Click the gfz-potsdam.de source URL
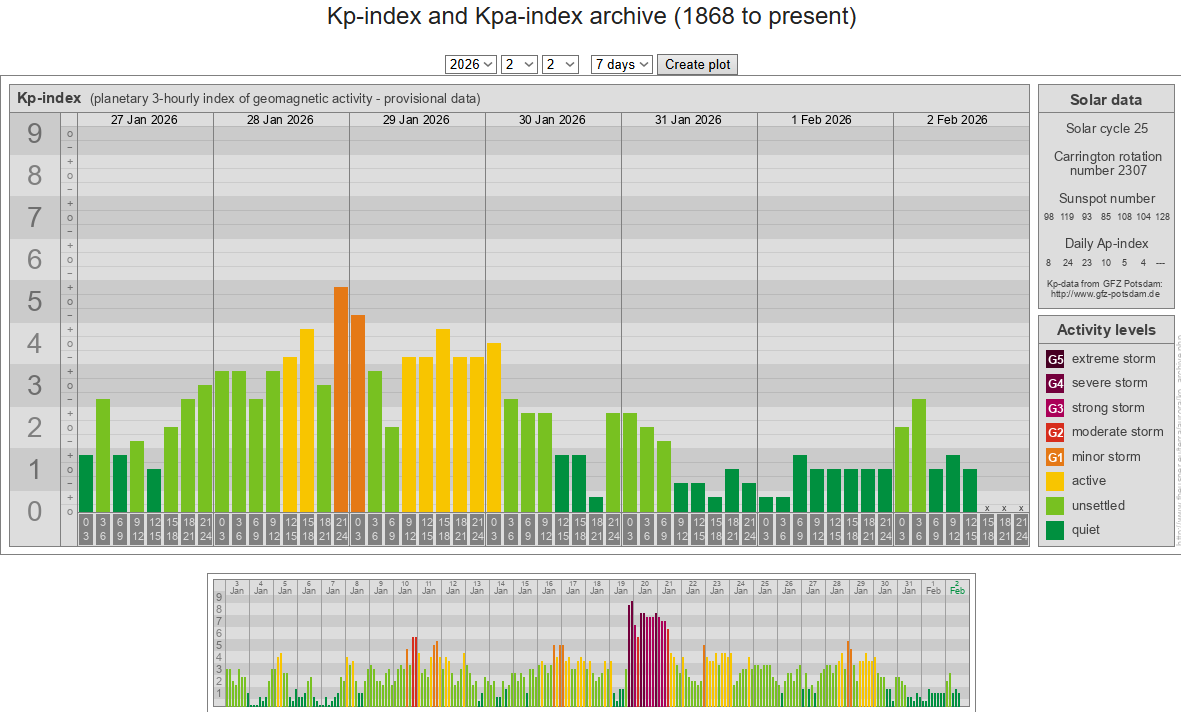The height and width of the screenshot is (712, 1181). [x=1105, y=294]
